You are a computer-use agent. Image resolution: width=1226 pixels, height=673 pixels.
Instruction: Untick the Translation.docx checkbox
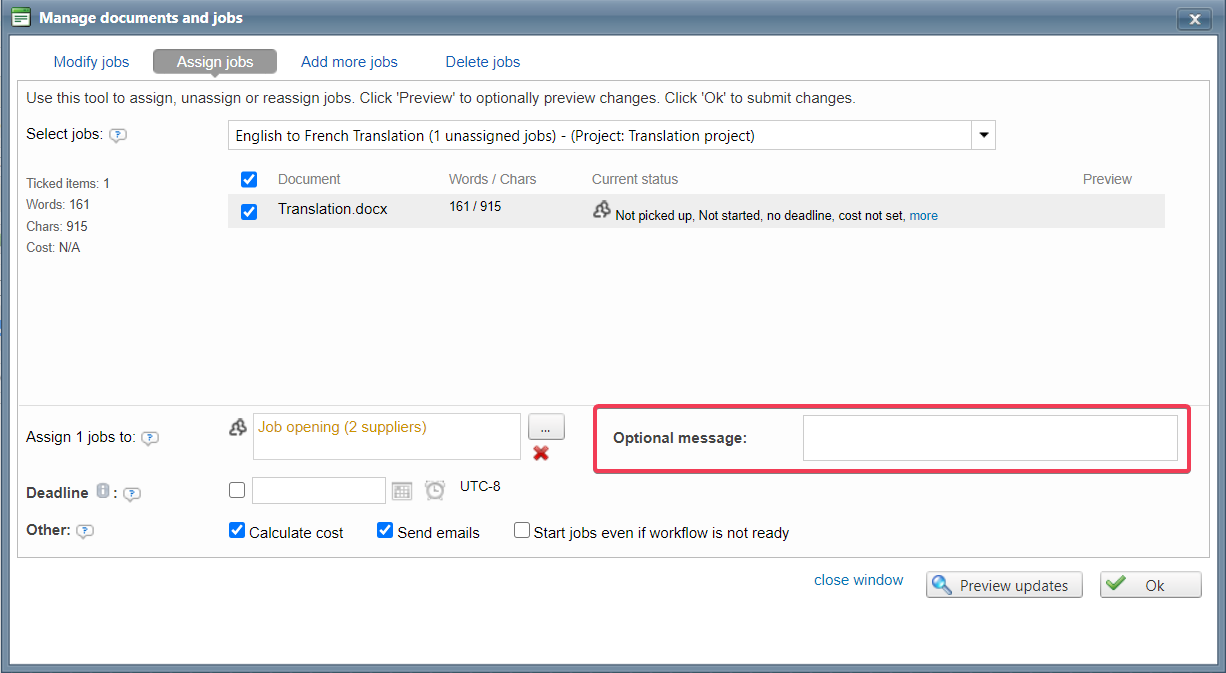(249, 211)
